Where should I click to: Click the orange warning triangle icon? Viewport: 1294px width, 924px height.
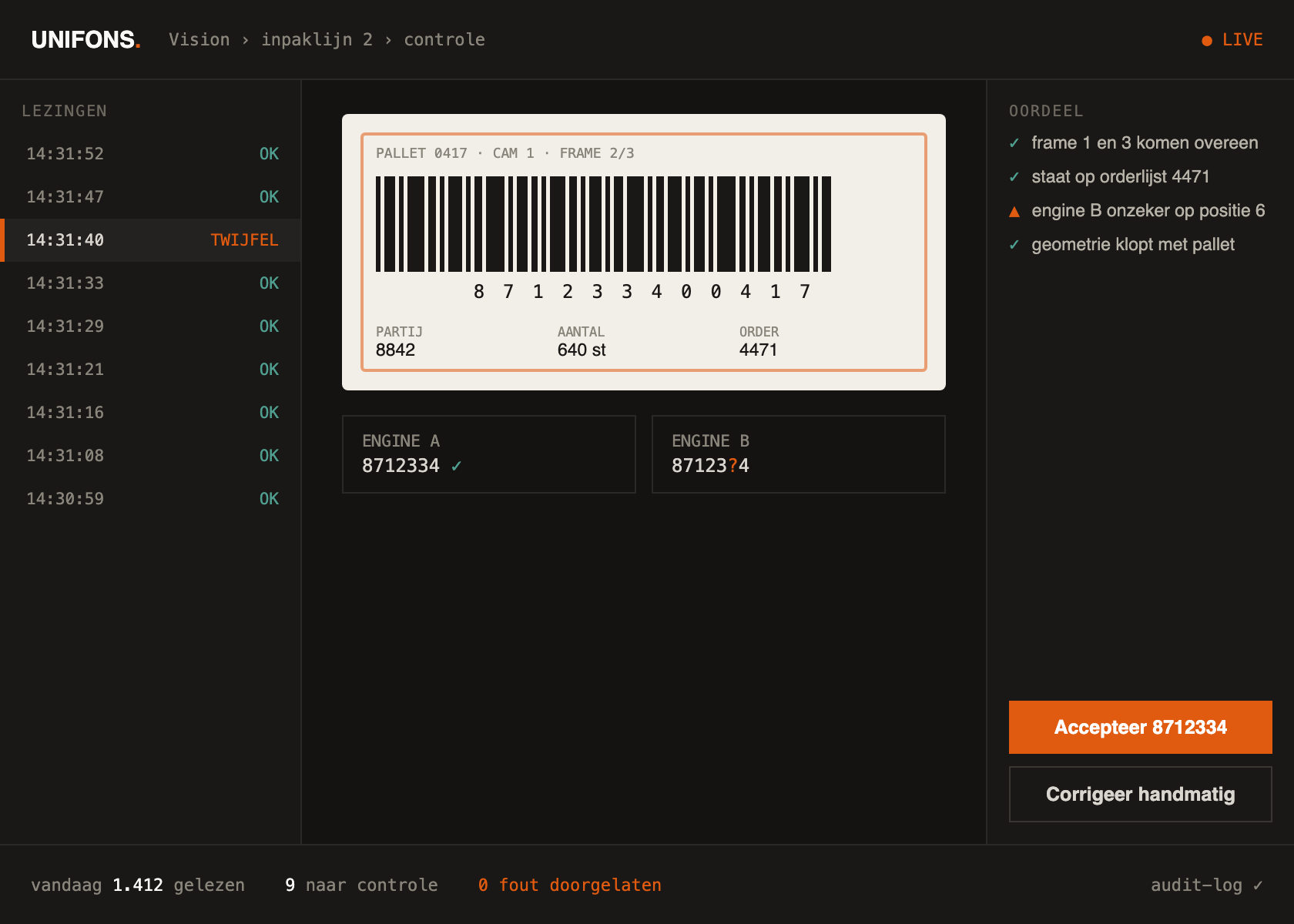(x=1014, y=212)
